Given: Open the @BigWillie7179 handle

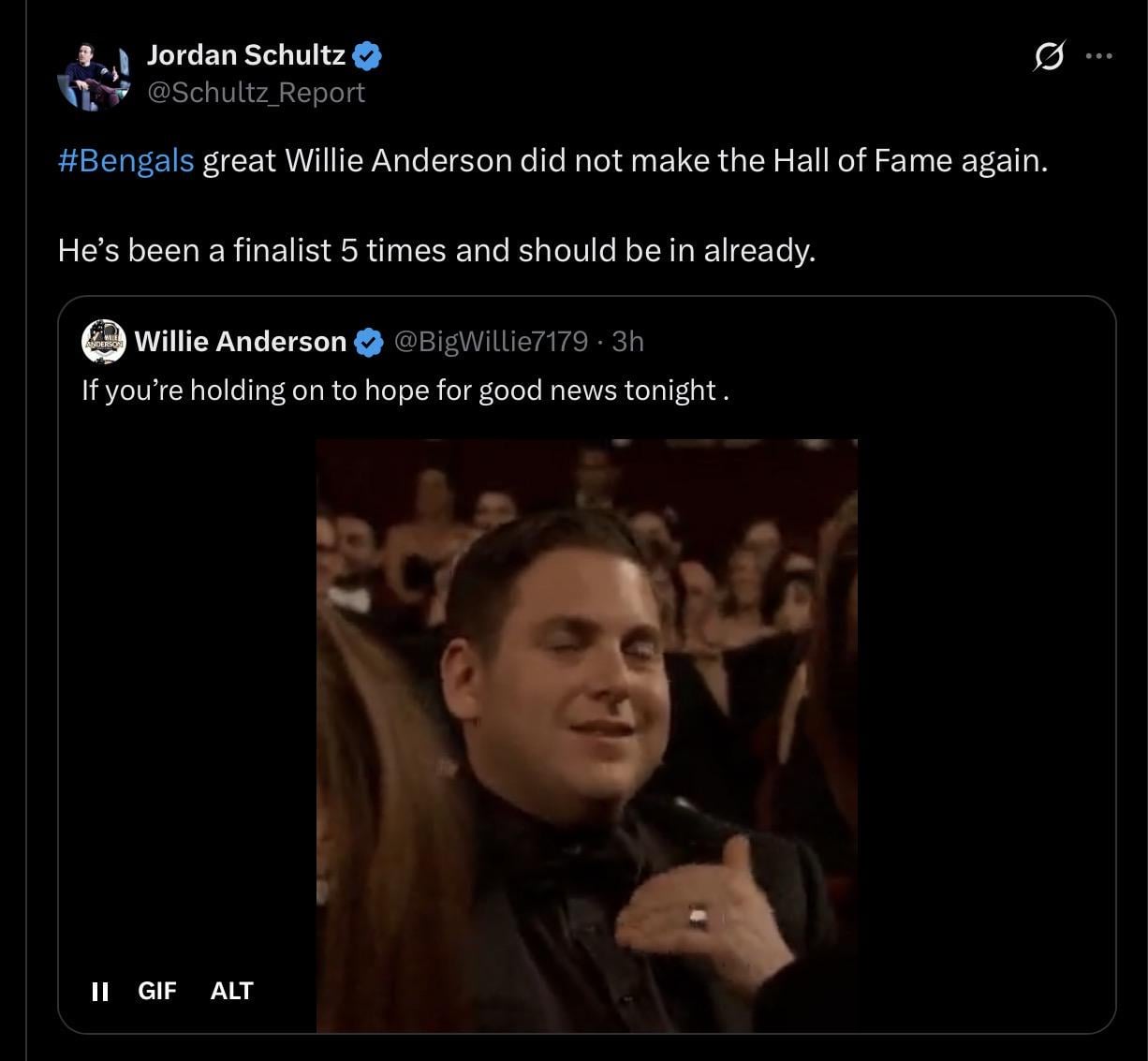Looking at the screenshot, I should [492, 342].
